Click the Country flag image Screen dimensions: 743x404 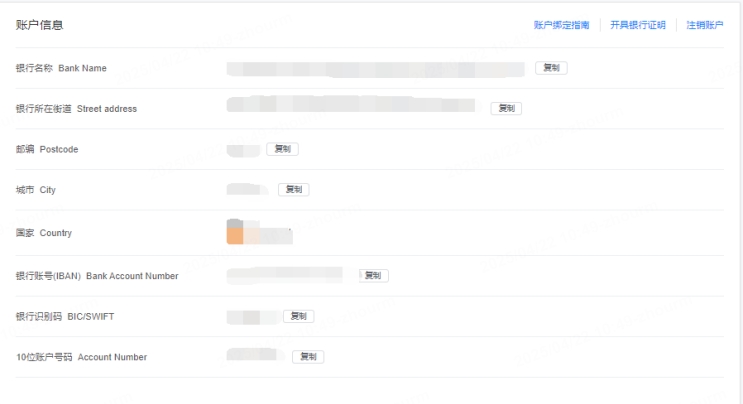[x=236, y=232]
